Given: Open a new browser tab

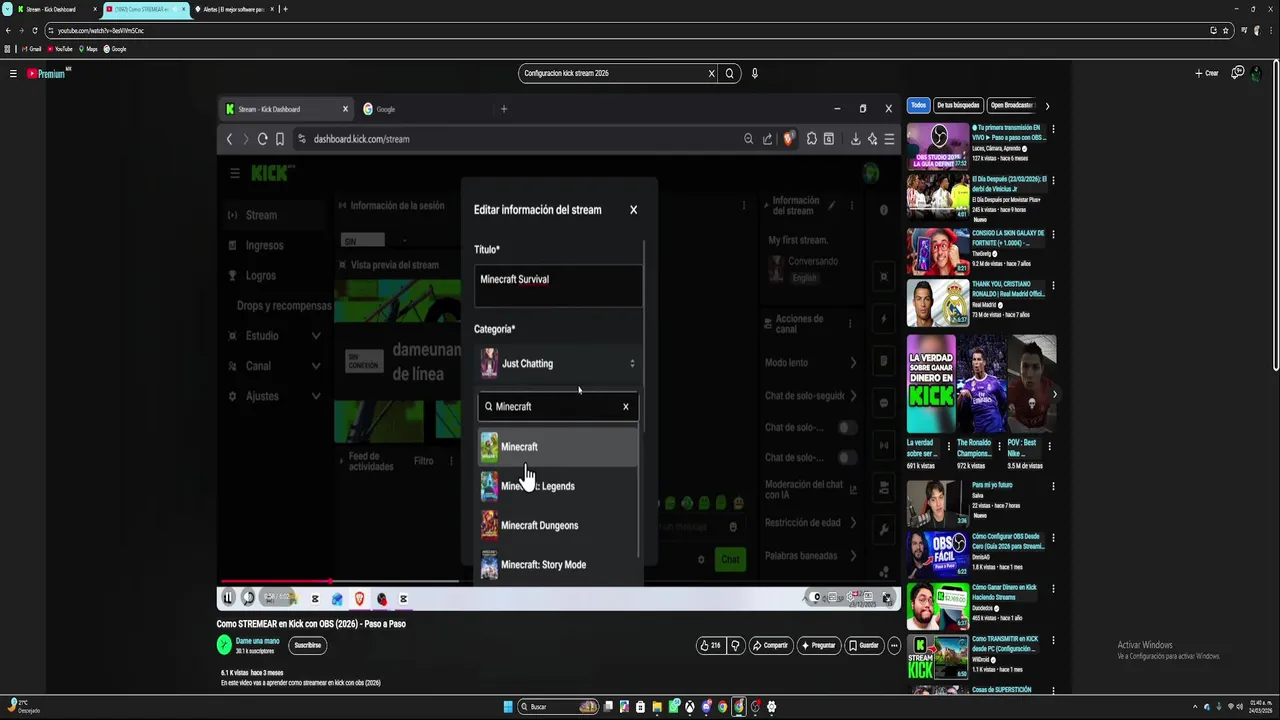Looking at the screenshot, I should click(286, 9).
